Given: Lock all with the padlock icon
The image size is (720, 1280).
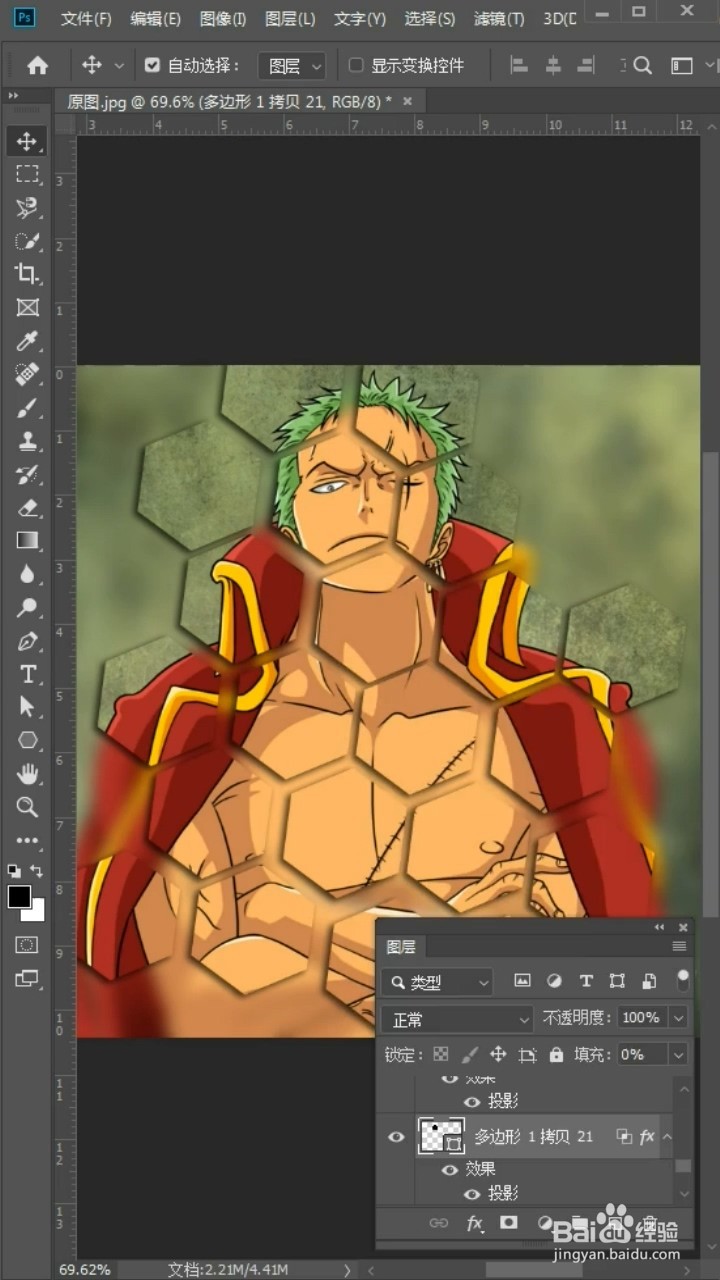Looking at the screenshot, I should (x=556, y=1054).
